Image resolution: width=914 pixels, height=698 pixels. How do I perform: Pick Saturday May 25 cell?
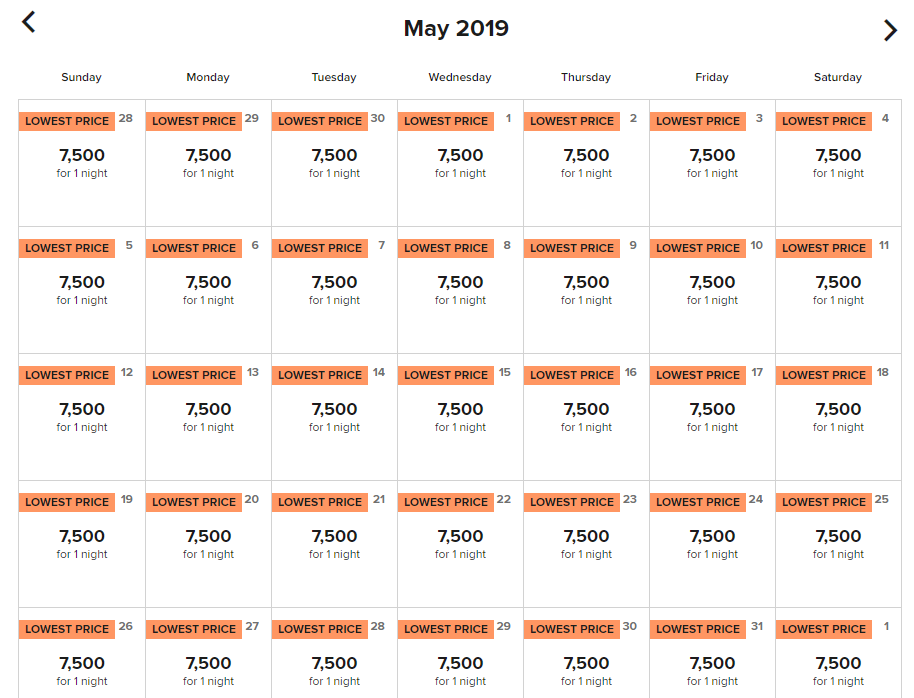(838, 544)
